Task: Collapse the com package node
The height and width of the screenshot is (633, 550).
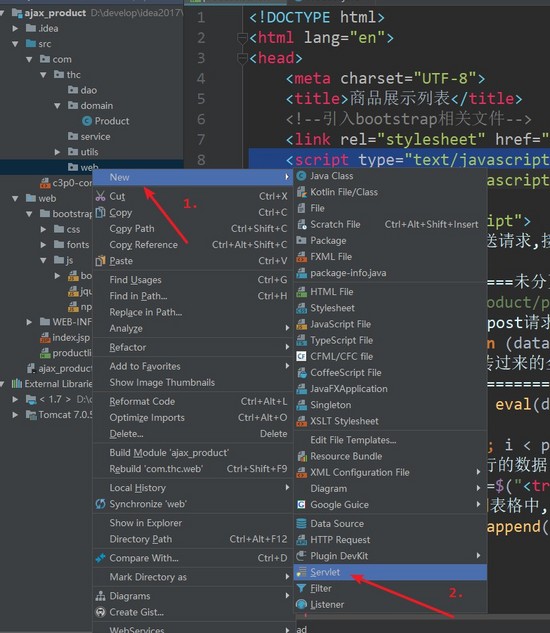Action: point(29,59)
